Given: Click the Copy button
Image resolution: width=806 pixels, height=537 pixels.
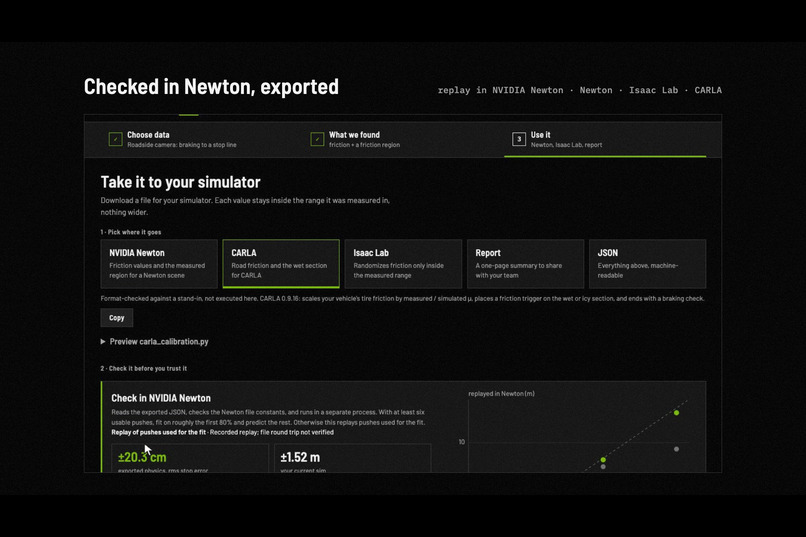Looking at the screenshot, I should [117, 318].
